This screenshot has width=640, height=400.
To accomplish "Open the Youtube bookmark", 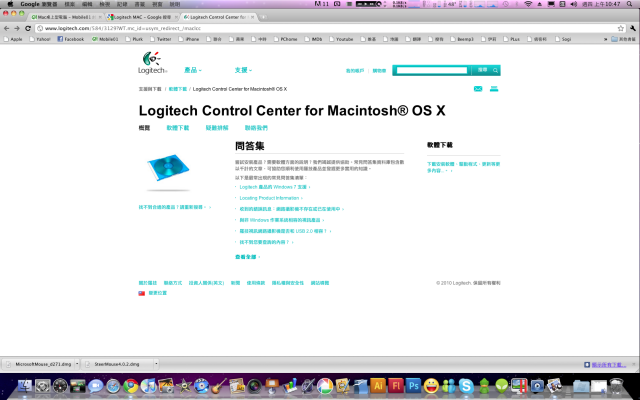I will pos(341,39).
